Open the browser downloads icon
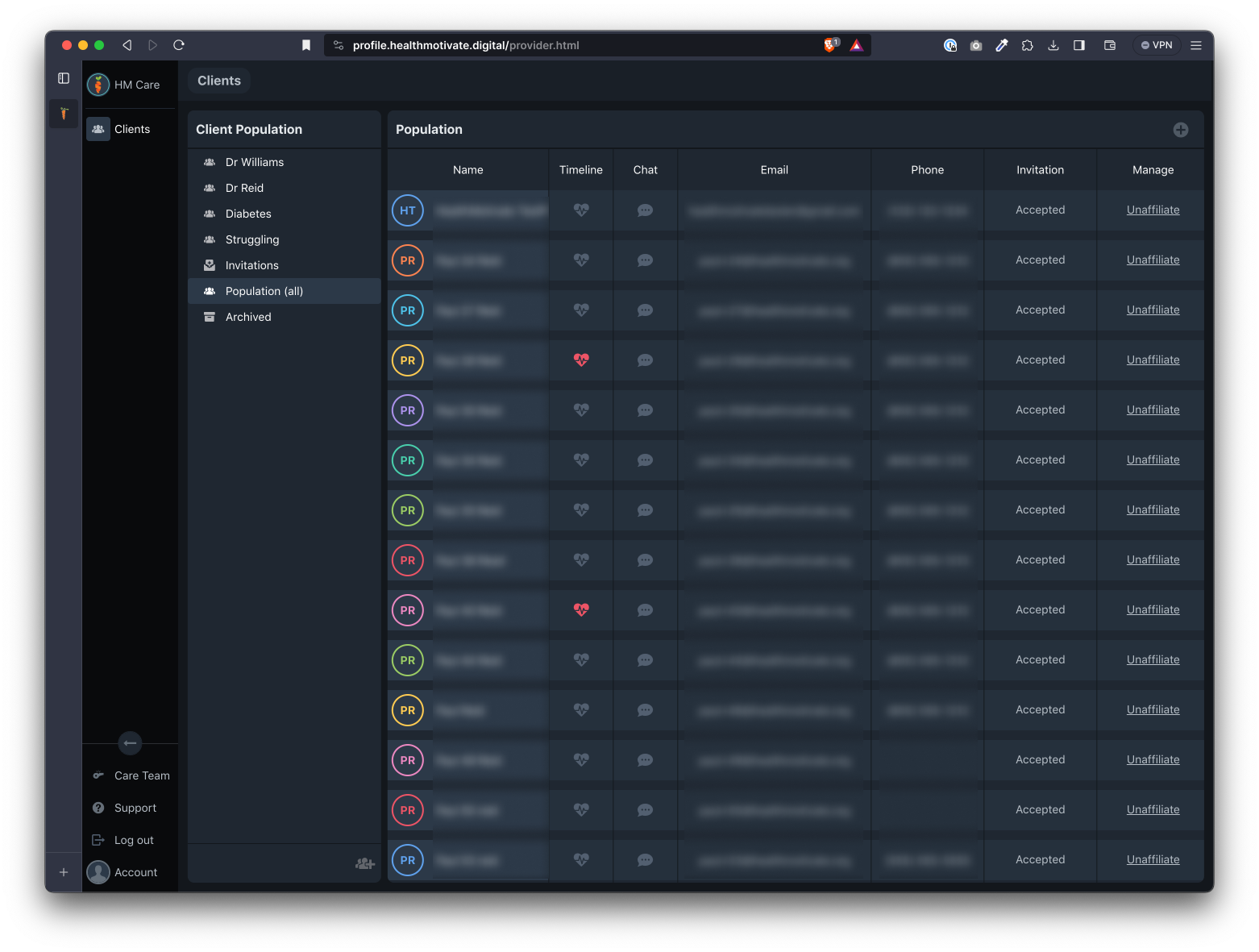Viewport: 1259px width, 952px height. tap(1053, 45)
